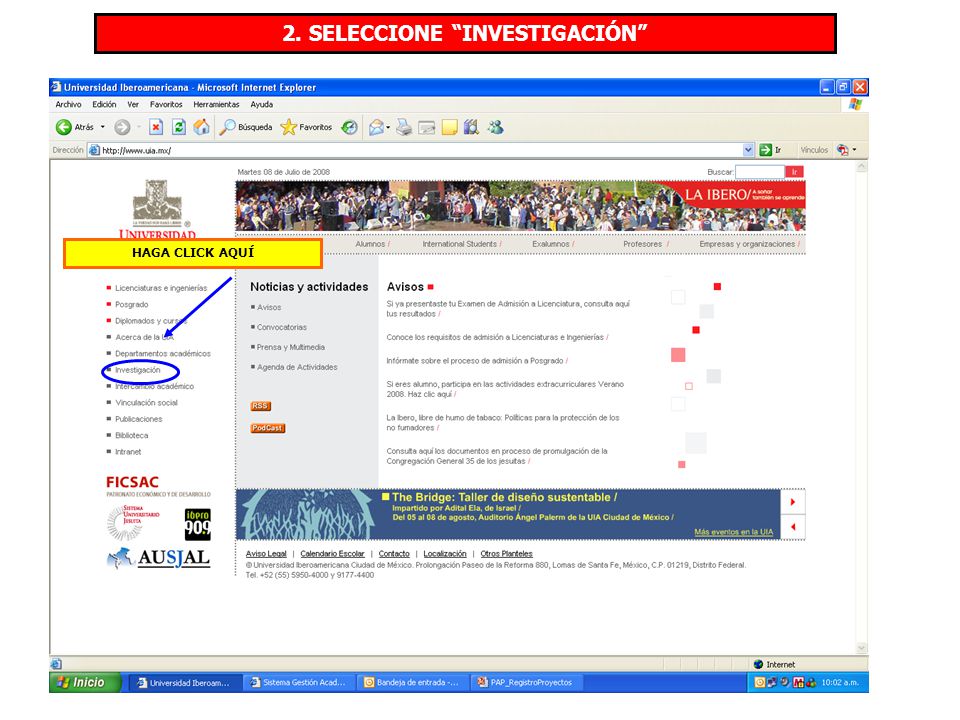Expand the Vínculos links toolbar
The height and width of the screenshot is (720, 960).
[x=814, y=150]
